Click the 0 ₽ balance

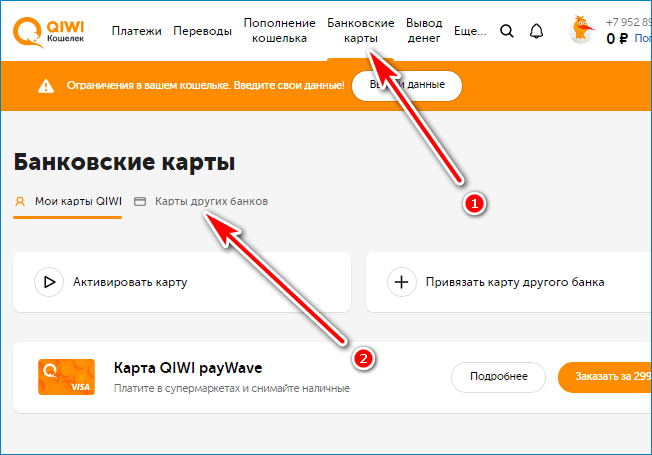(x=617, y=39)
